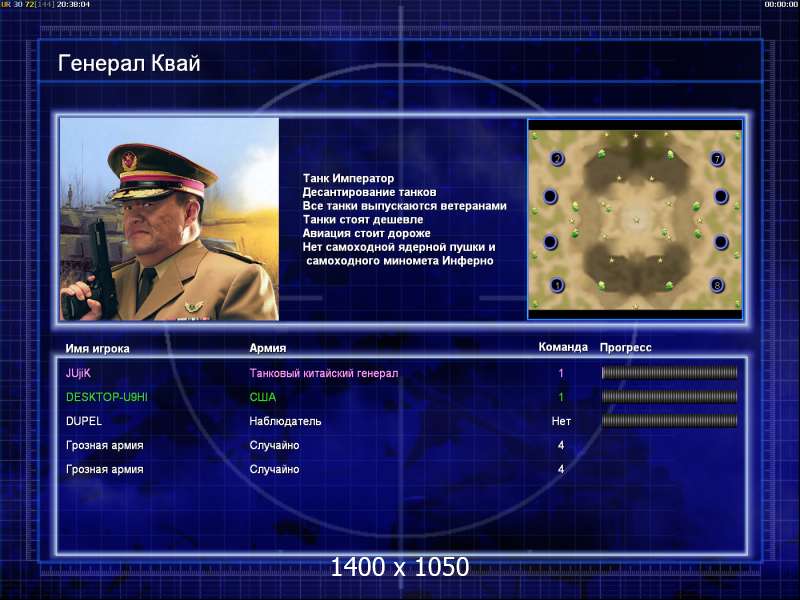
Task: Click the 20:38:04 clock readout
Action: (73, 4)
